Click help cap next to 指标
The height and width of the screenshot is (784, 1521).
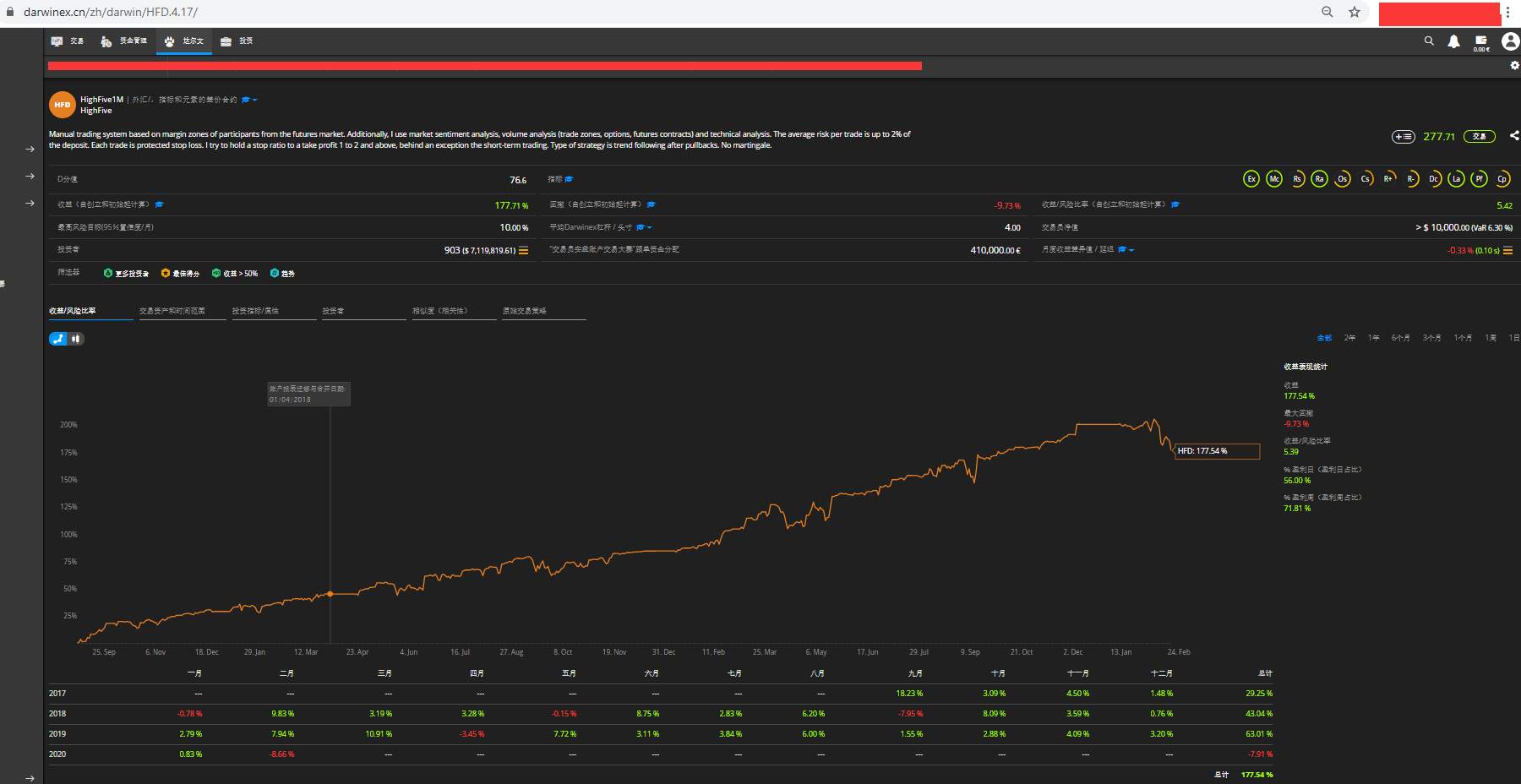pyautogui.click(x=570, y=179)
